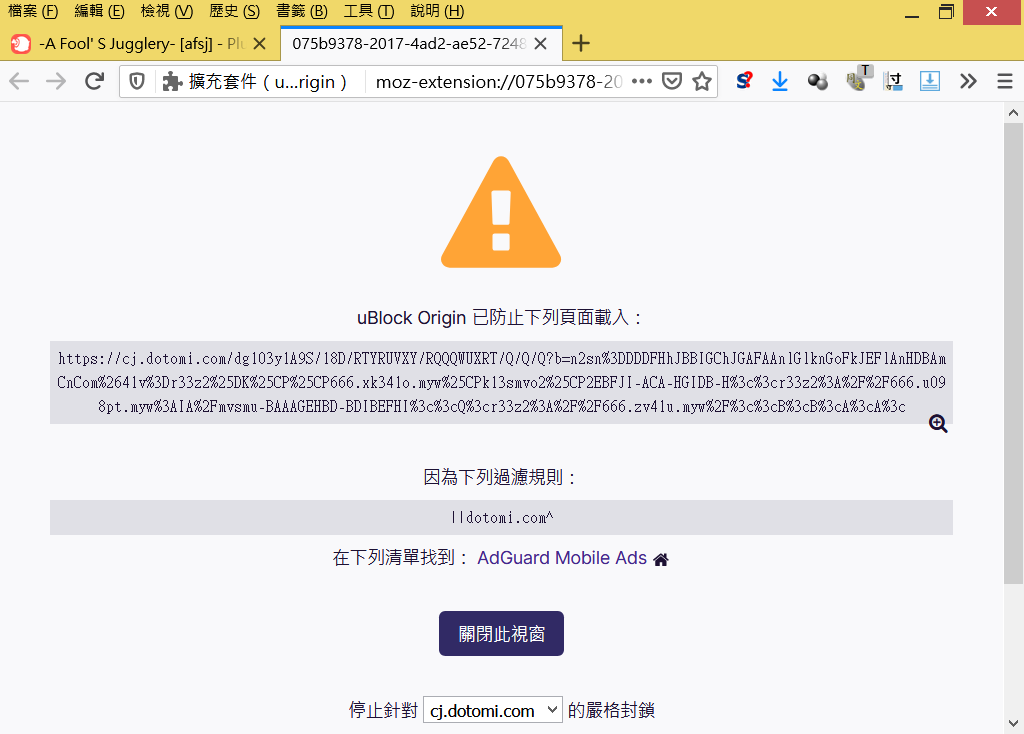
Task: Open the 檔案 (F) menu
Action: point(33,11)
